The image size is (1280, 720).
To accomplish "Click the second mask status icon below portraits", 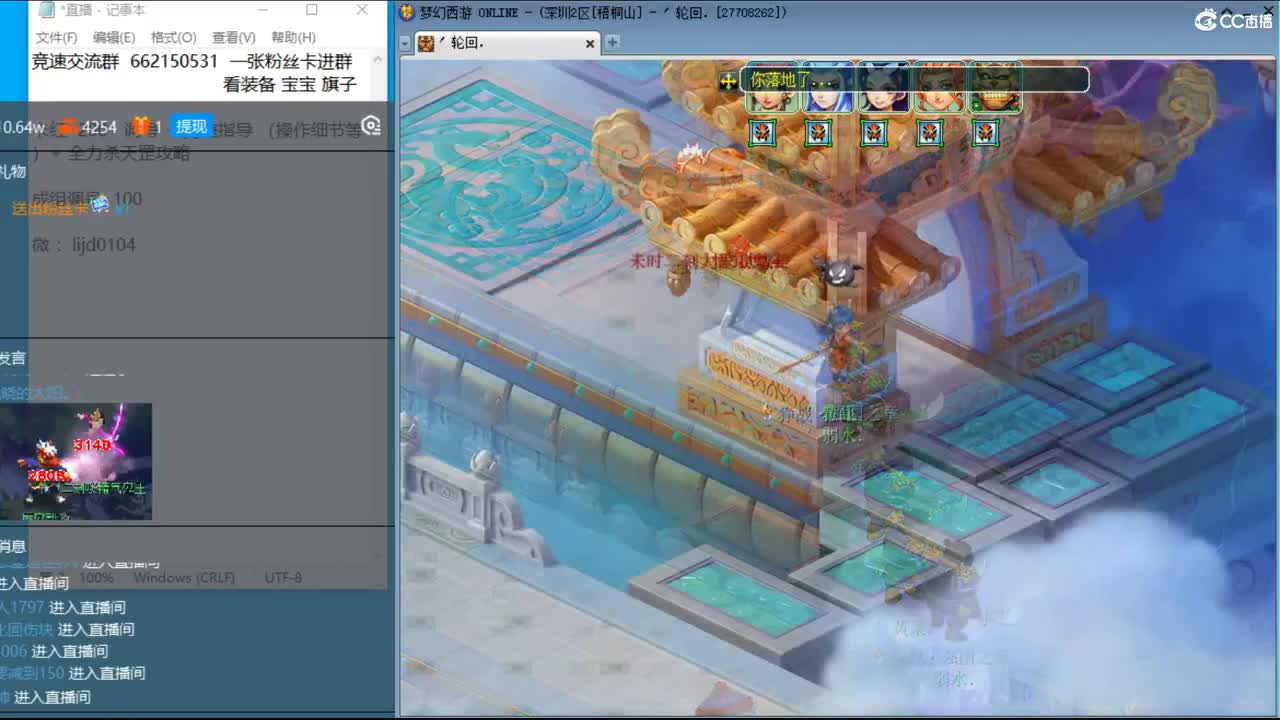I will [818, 132].
